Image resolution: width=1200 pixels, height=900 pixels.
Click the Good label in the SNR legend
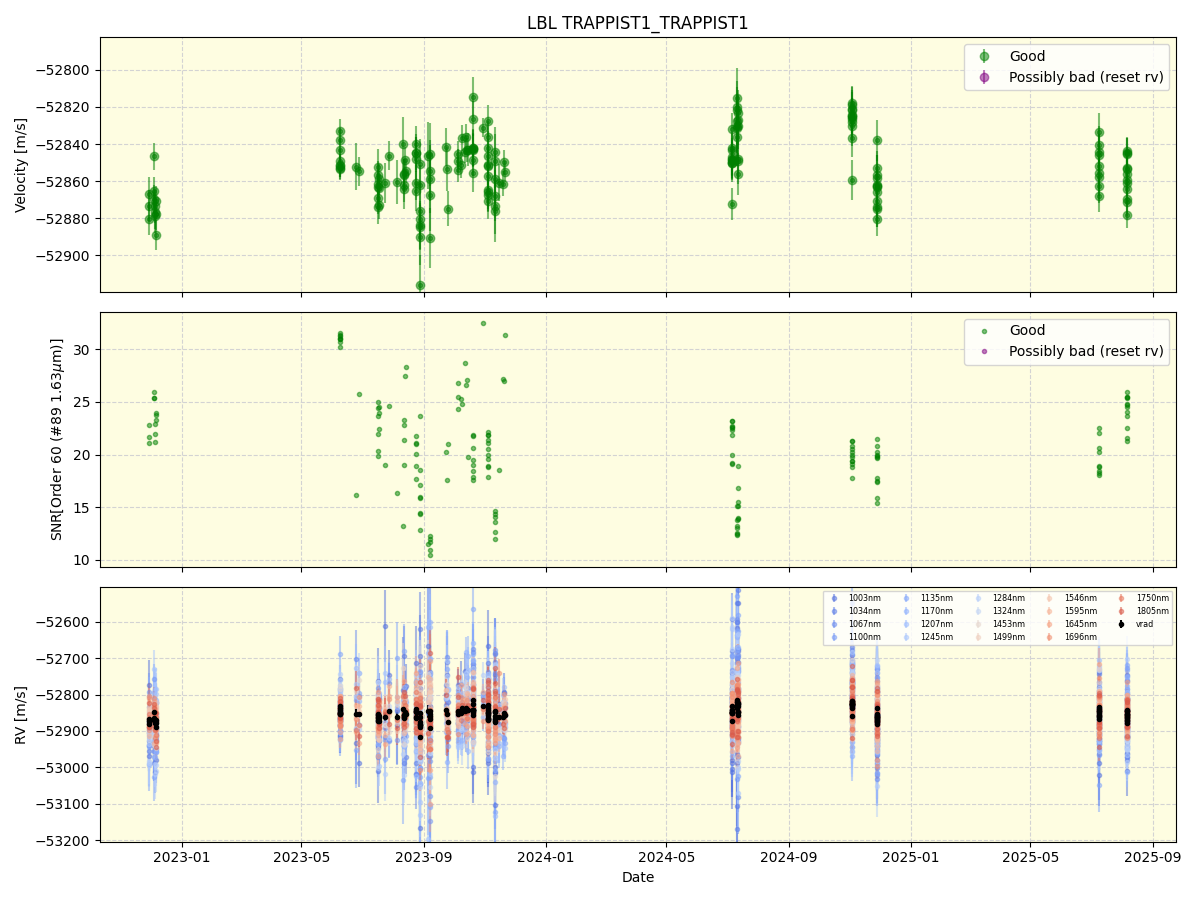[1027, 331]
